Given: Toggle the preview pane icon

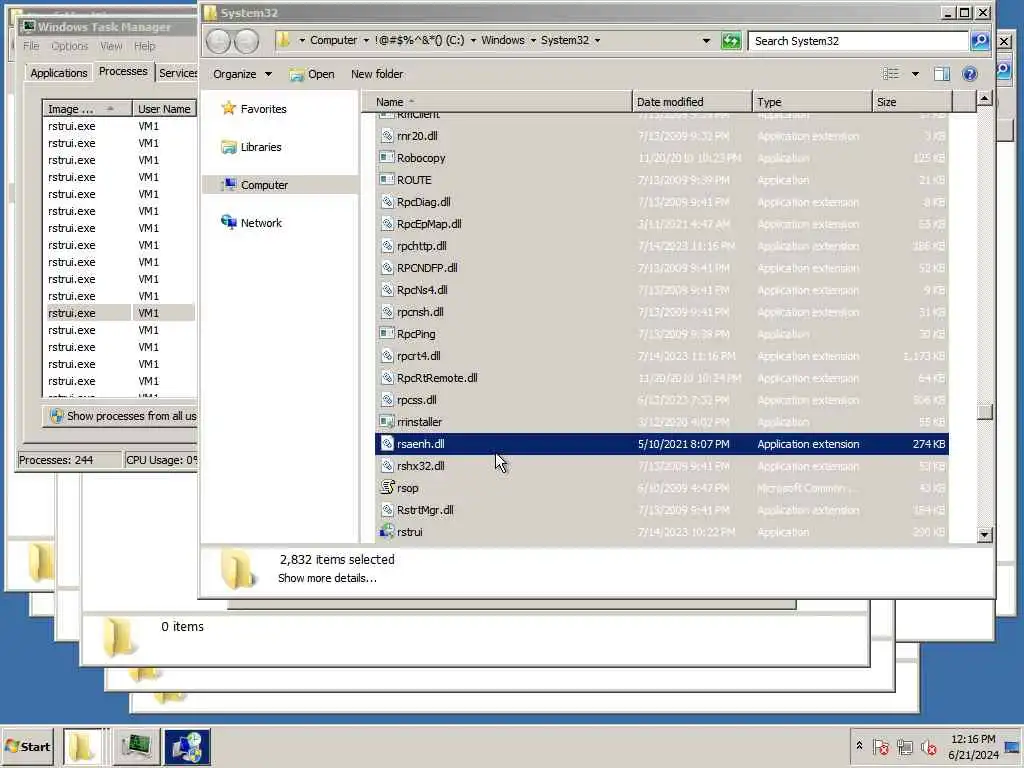Looking at the screenshot, I should click(942, 74).
